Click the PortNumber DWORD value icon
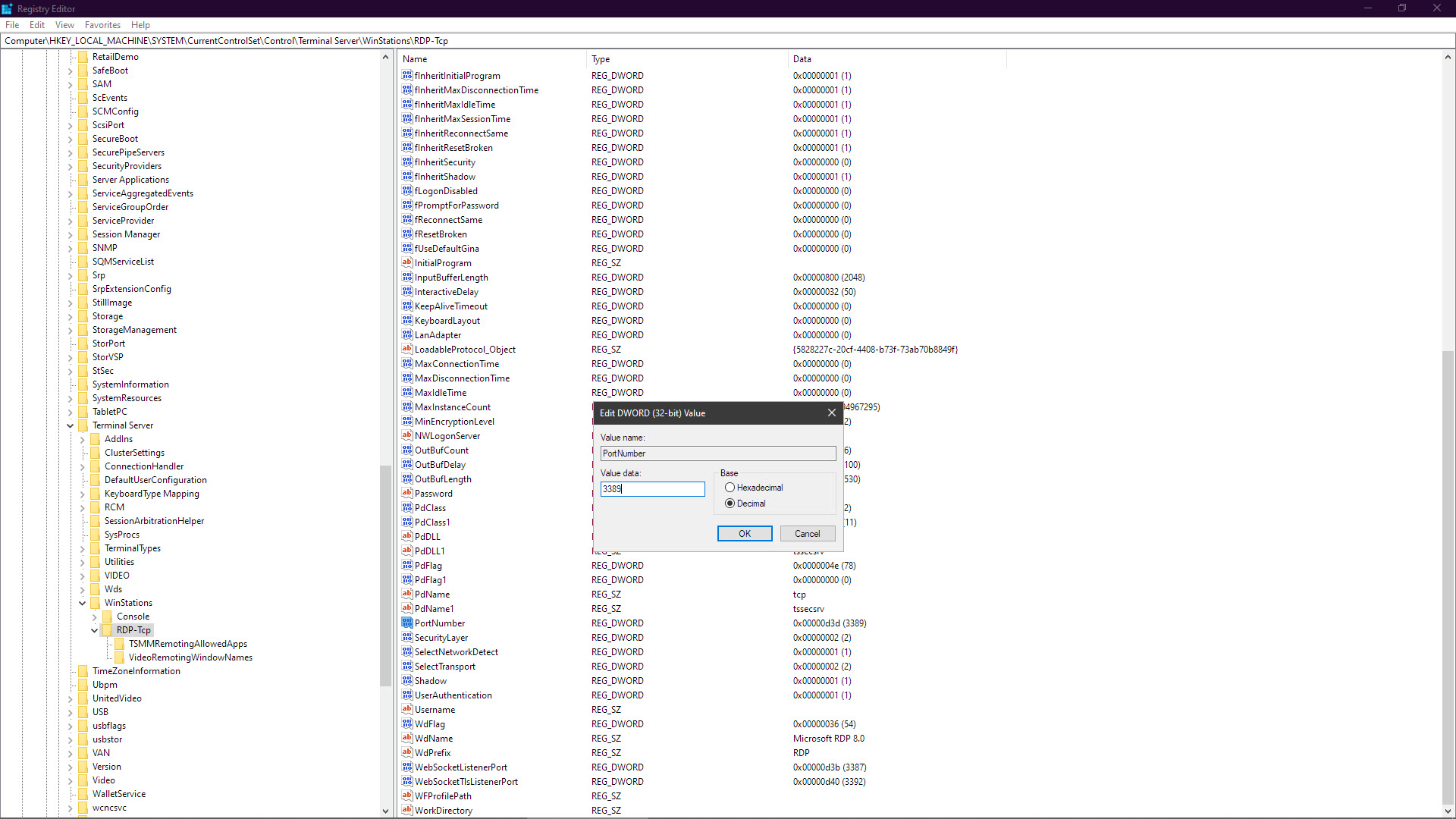 click(x=407, y=623)
